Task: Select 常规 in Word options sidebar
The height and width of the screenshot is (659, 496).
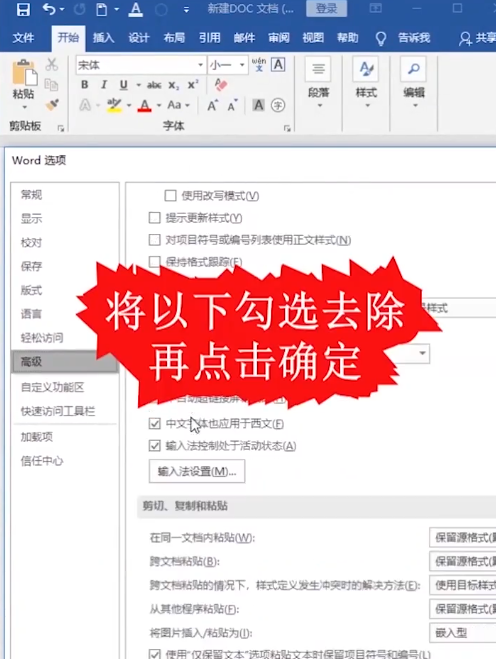Action: 32,195
